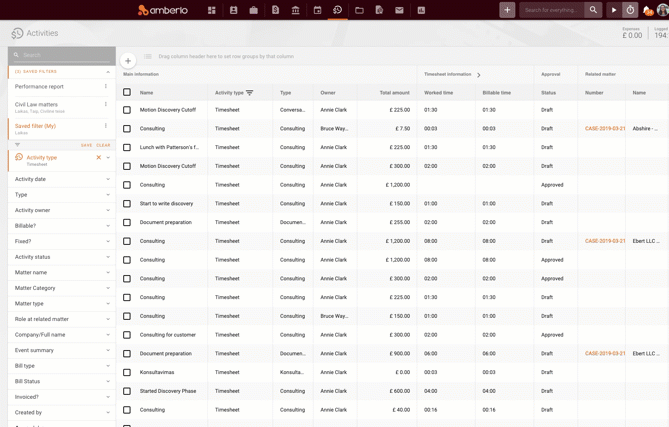
Task: Click the Started Discovery Phase activity name
Action: (x=168, y=391)
